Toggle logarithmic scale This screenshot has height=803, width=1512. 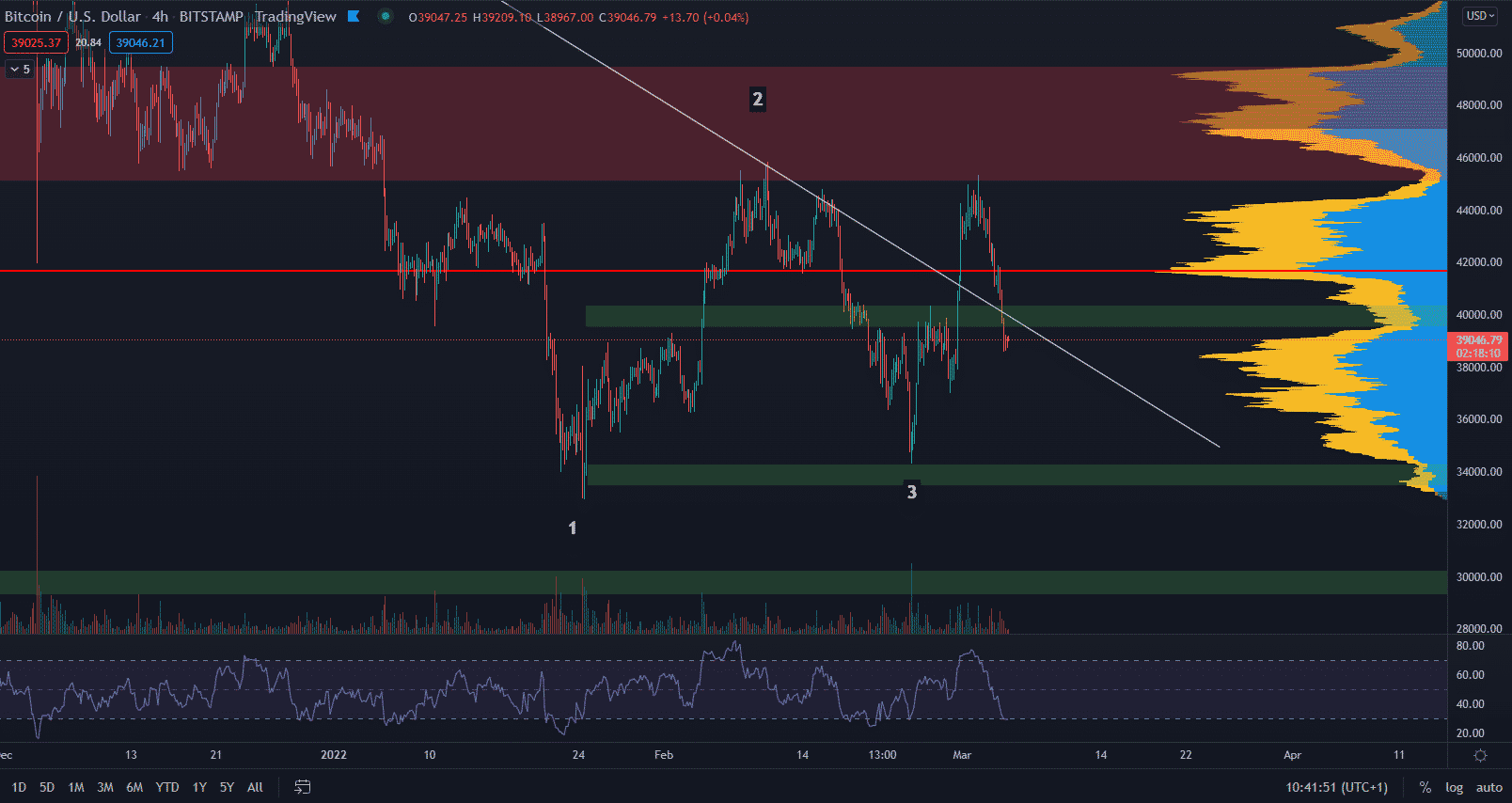[1454, 787]
